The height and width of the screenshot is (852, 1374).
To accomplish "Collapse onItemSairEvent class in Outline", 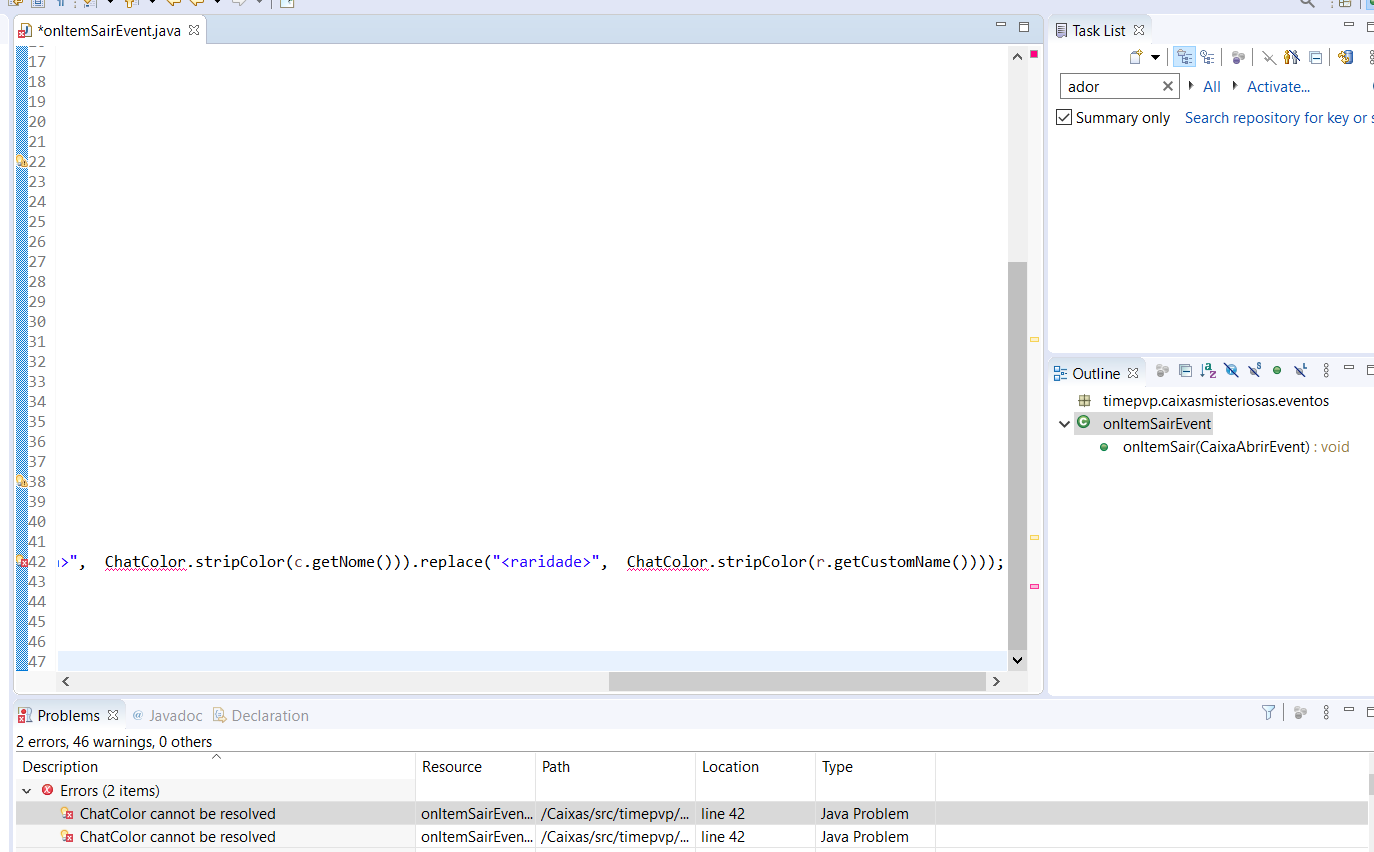I will [x=1064, y=424].
